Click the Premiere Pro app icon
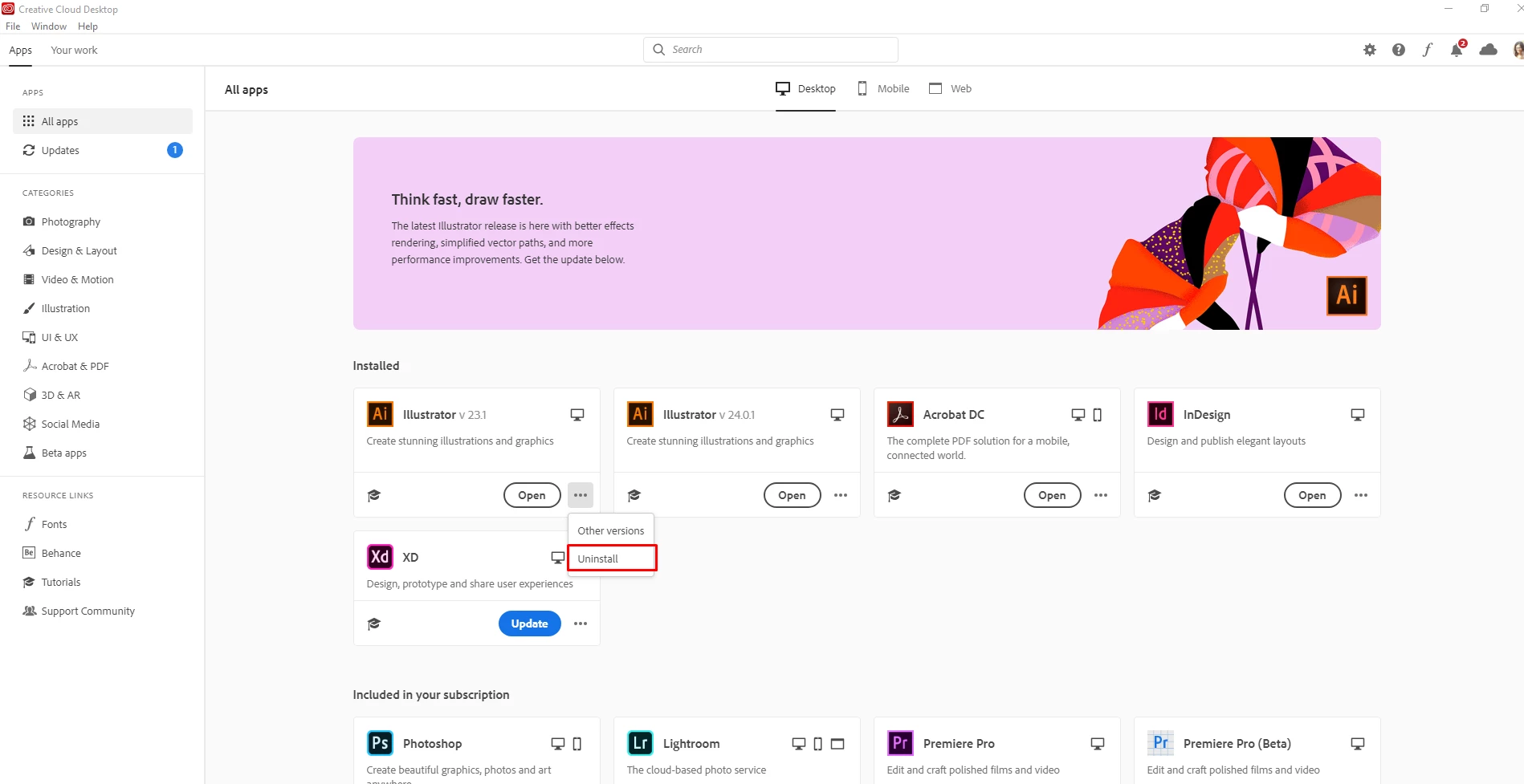The image size is (1524, 784). point(900,743)
